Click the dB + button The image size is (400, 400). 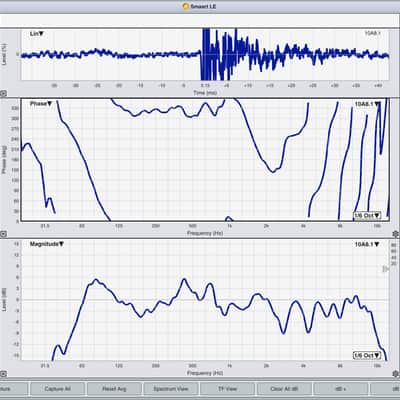click(x=341, y=389)
